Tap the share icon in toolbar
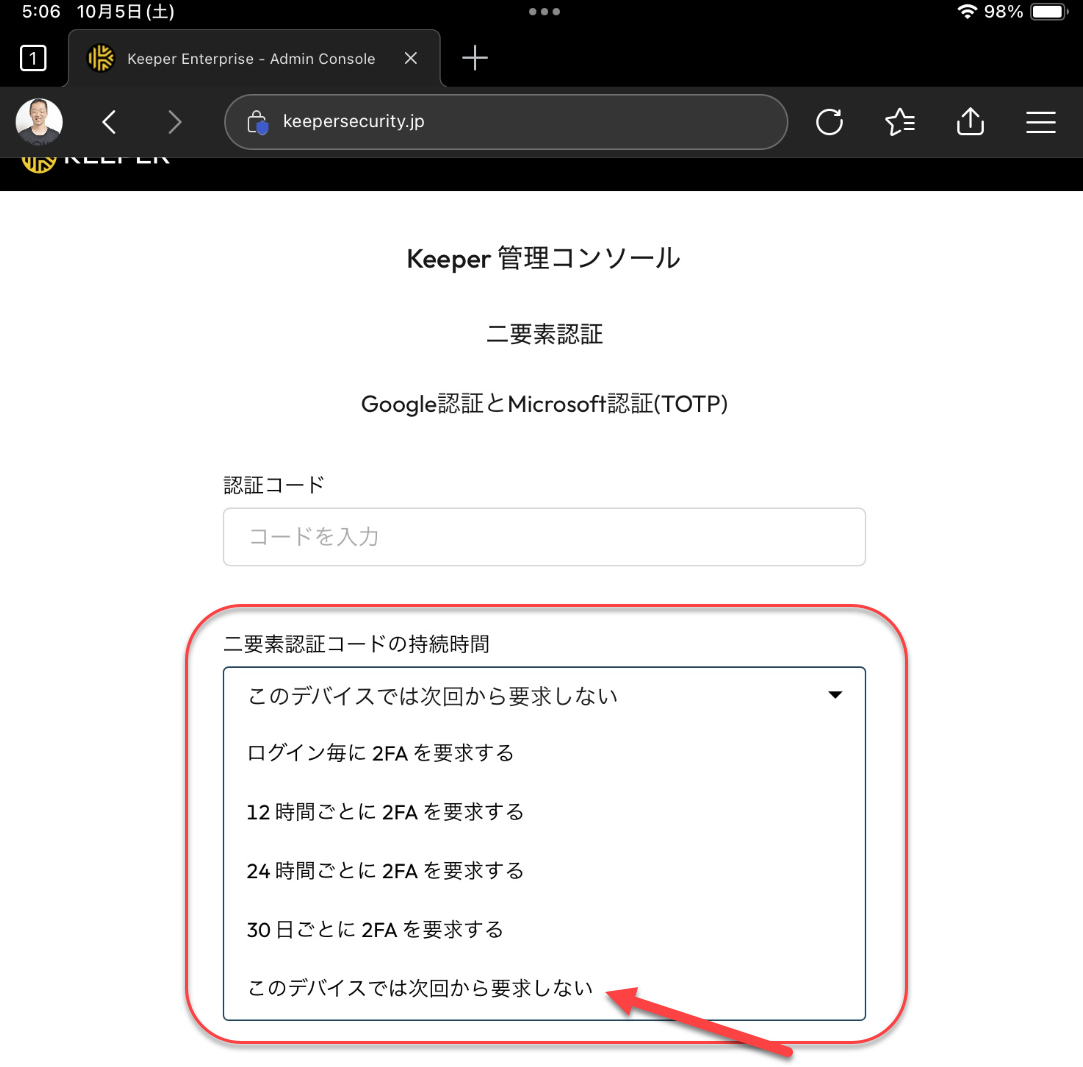Image resolution: width=1083 pixels, height=1067 pixels. tap(970, 122)
